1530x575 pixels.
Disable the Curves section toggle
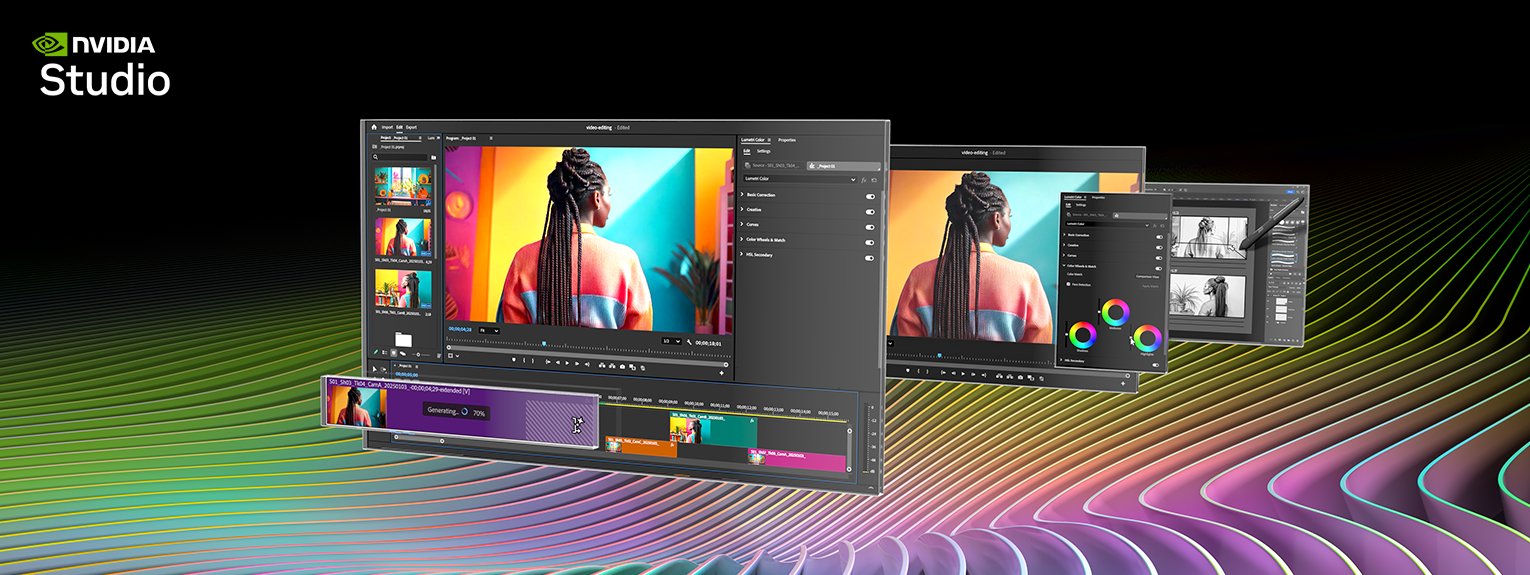tap(870, 225)
